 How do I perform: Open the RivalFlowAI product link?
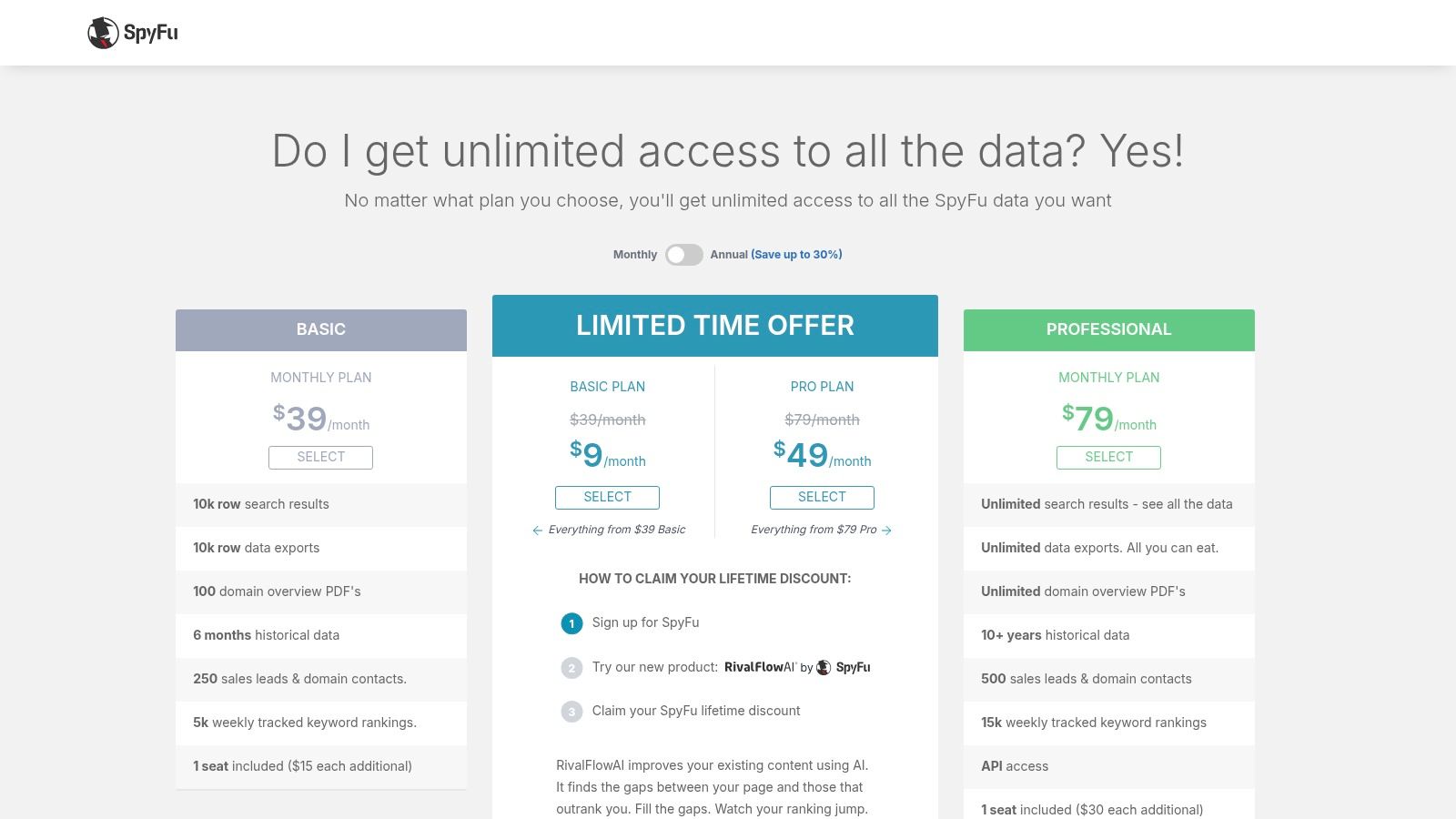(x=760, y=667)
